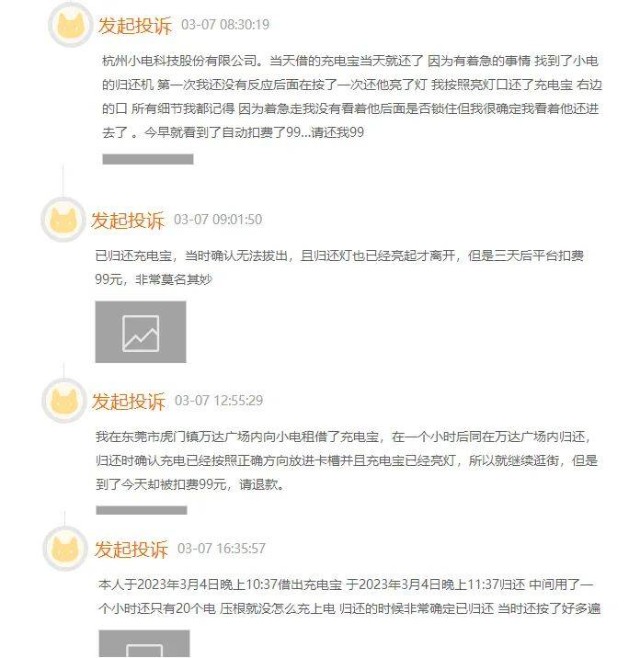Click the picture icon inside the gray thumbnail
The height and width of the screenshot is (658, 640).
click(141, 333)
